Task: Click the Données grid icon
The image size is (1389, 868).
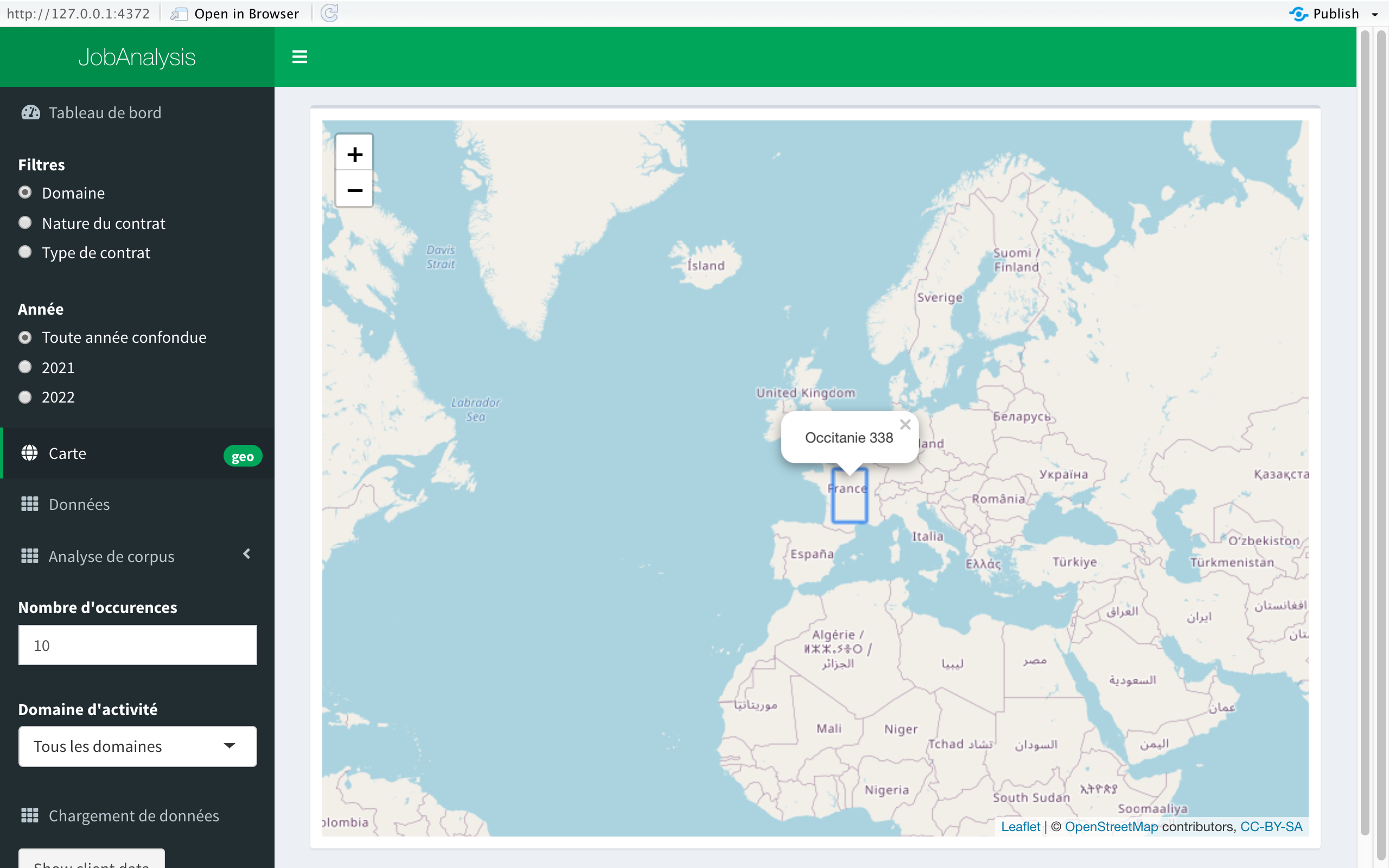Action: pyautogui.click(x=30, y=504)
